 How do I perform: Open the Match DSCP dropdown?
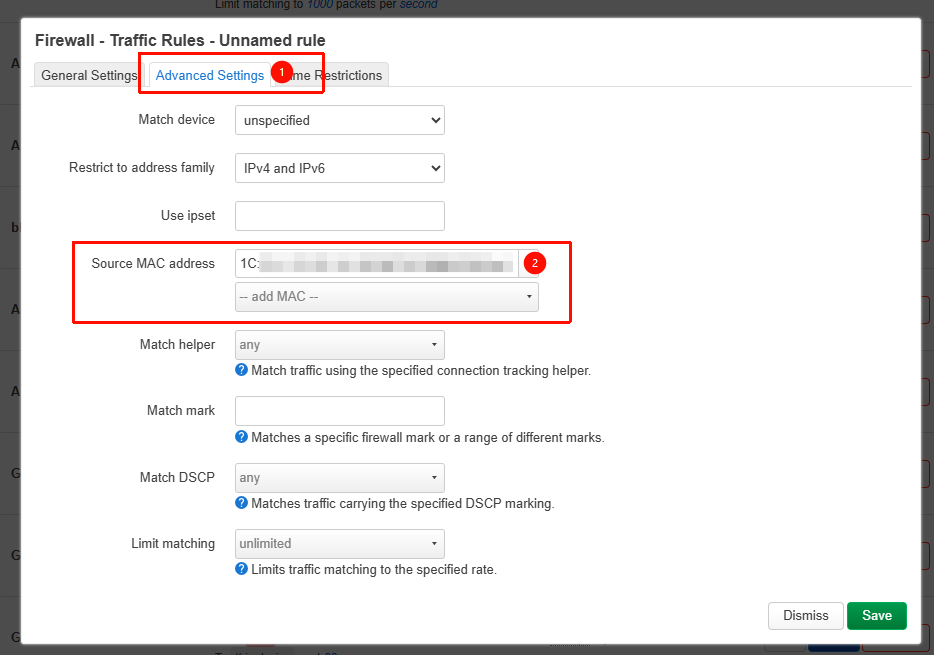point(339,478)
